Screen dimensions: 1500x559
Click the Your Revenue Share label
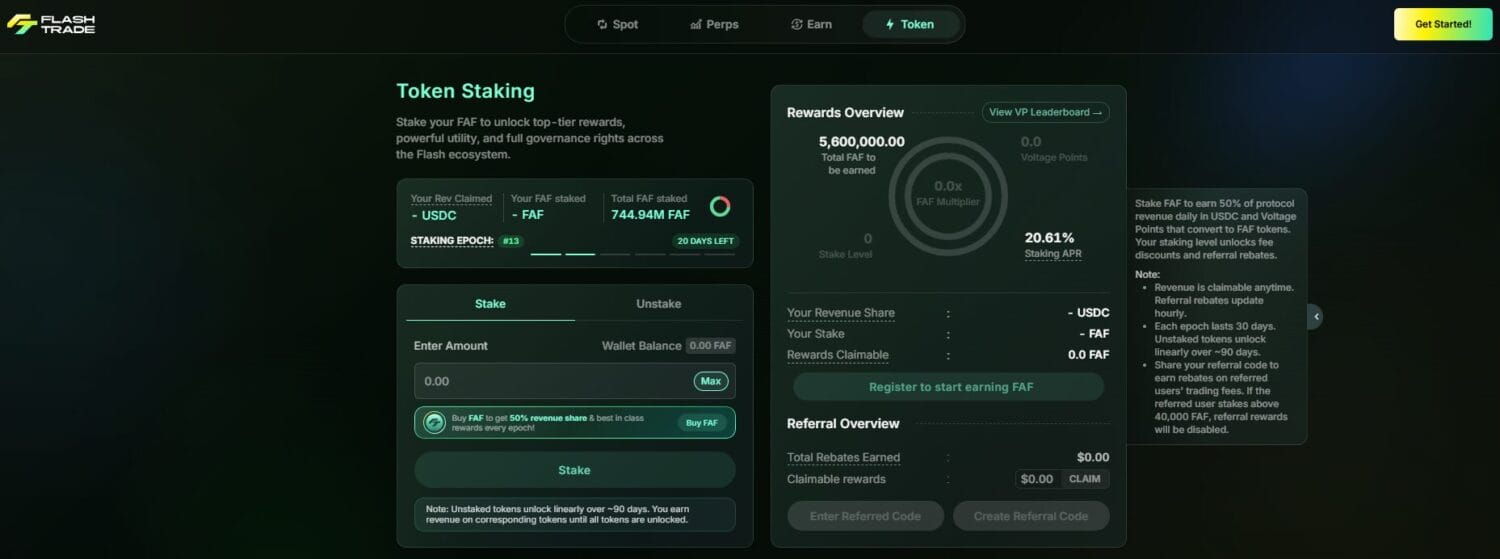point(841,313)
